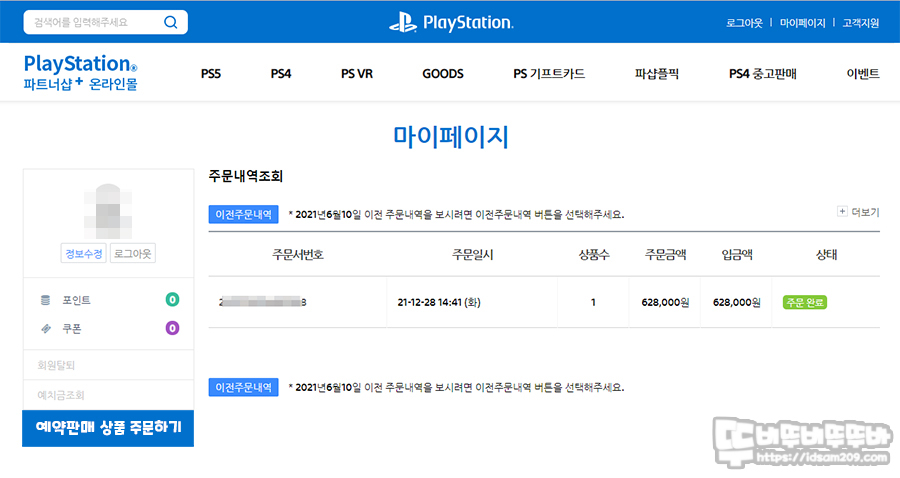The width and height of the screenshot is (900, 478).
Task: Click the 주문내역조회 heading
Action: point(246,176)
